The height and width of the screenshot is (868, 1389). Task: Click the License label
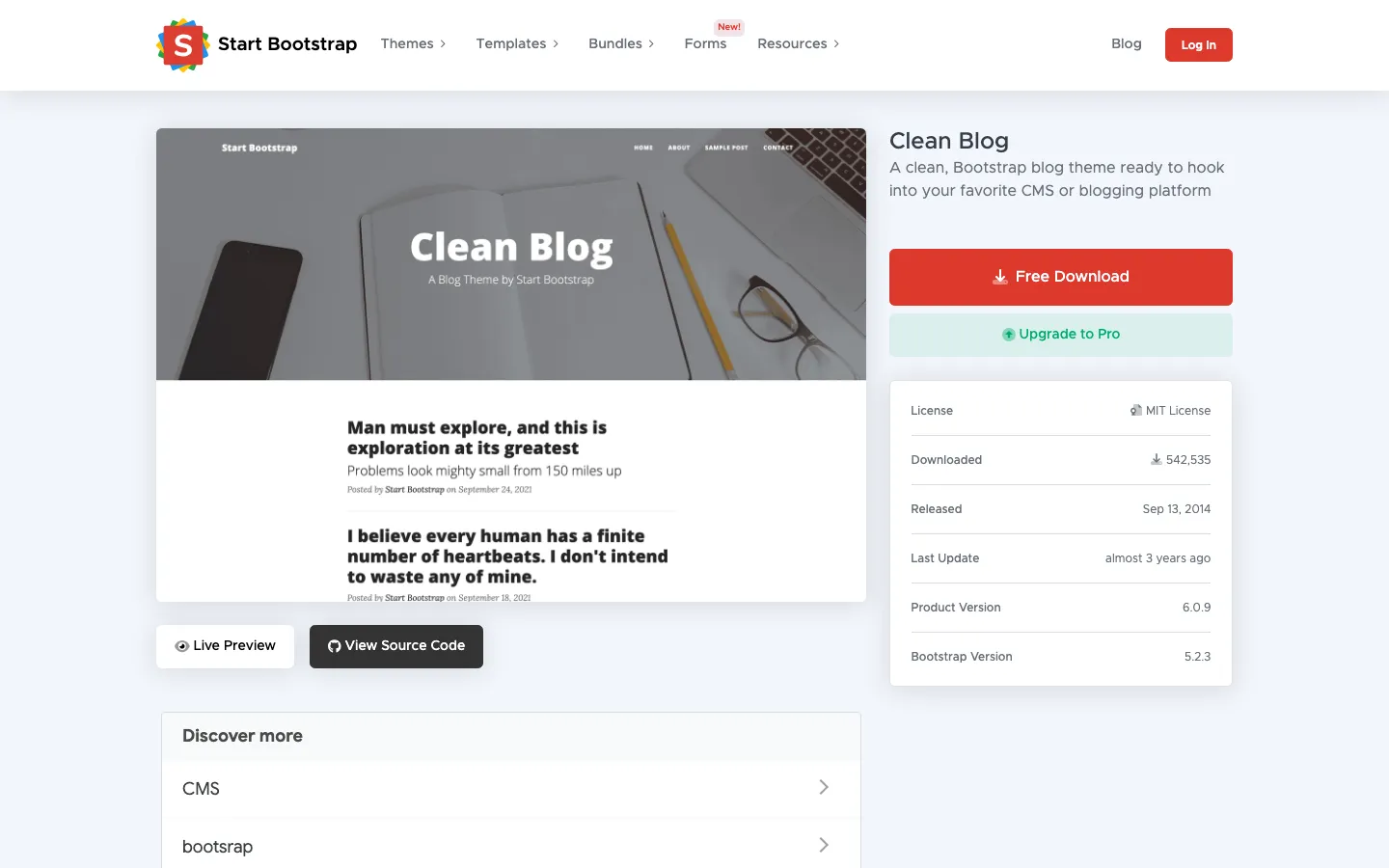(x=932, y=411)
